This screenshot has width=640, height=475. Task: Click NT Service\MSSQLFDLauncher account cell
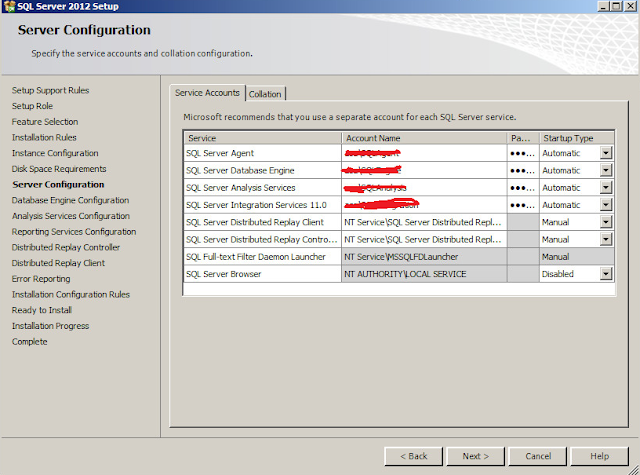pyautogui.click(x=424, y=257)
